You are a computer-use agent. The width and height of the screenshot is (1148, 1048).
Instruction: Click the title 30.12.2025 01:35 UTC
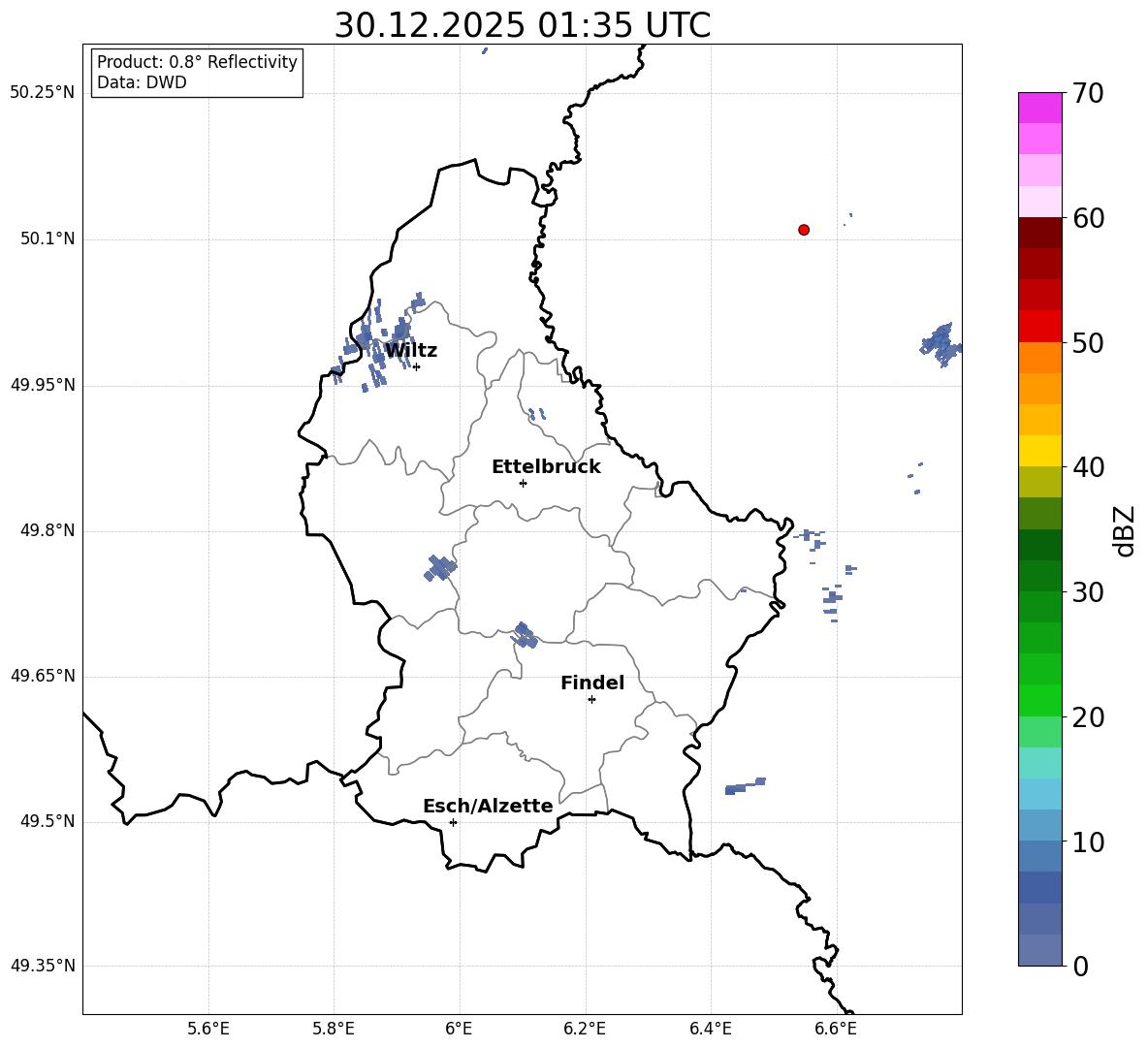click(522, 25)
